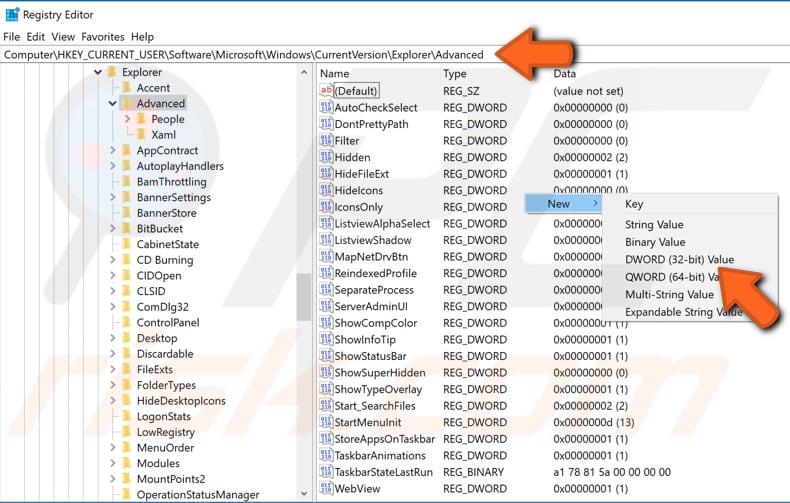The width and height of the screenshot is (790, 503).
Task: Click the Name column header
Action: pyautogui.click(x=335, y=74)
